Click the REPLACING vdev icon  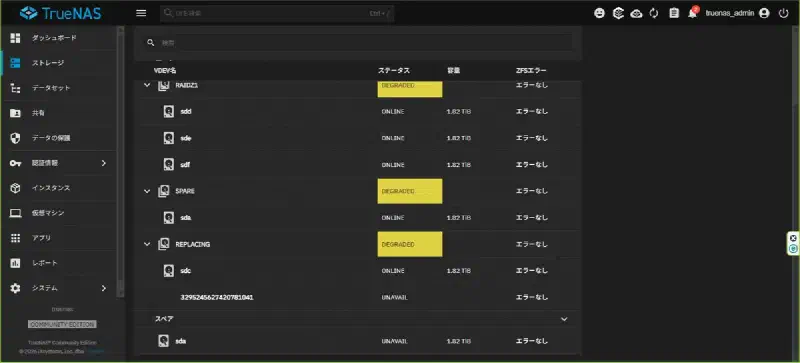[x=163, y=244]
